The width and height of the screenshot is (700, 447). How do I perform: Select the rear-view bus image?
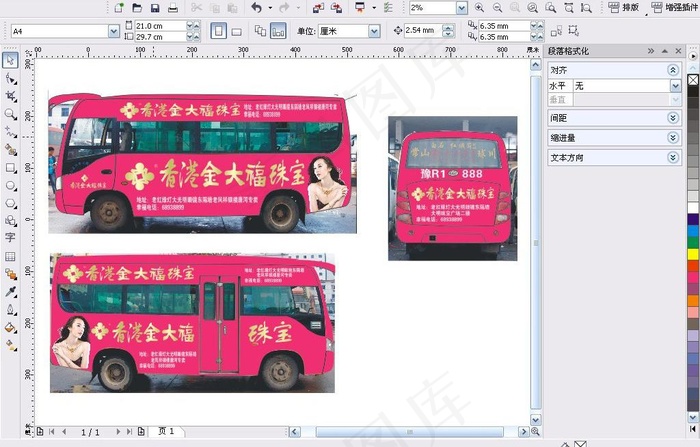[x=453, y=188]
